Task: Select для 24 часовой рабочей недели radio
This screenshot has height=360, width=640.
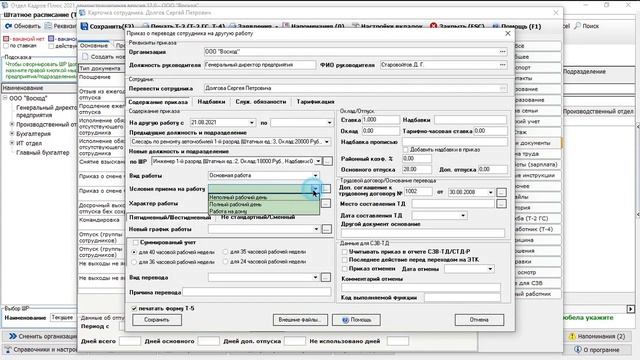Action: point(225,262)
